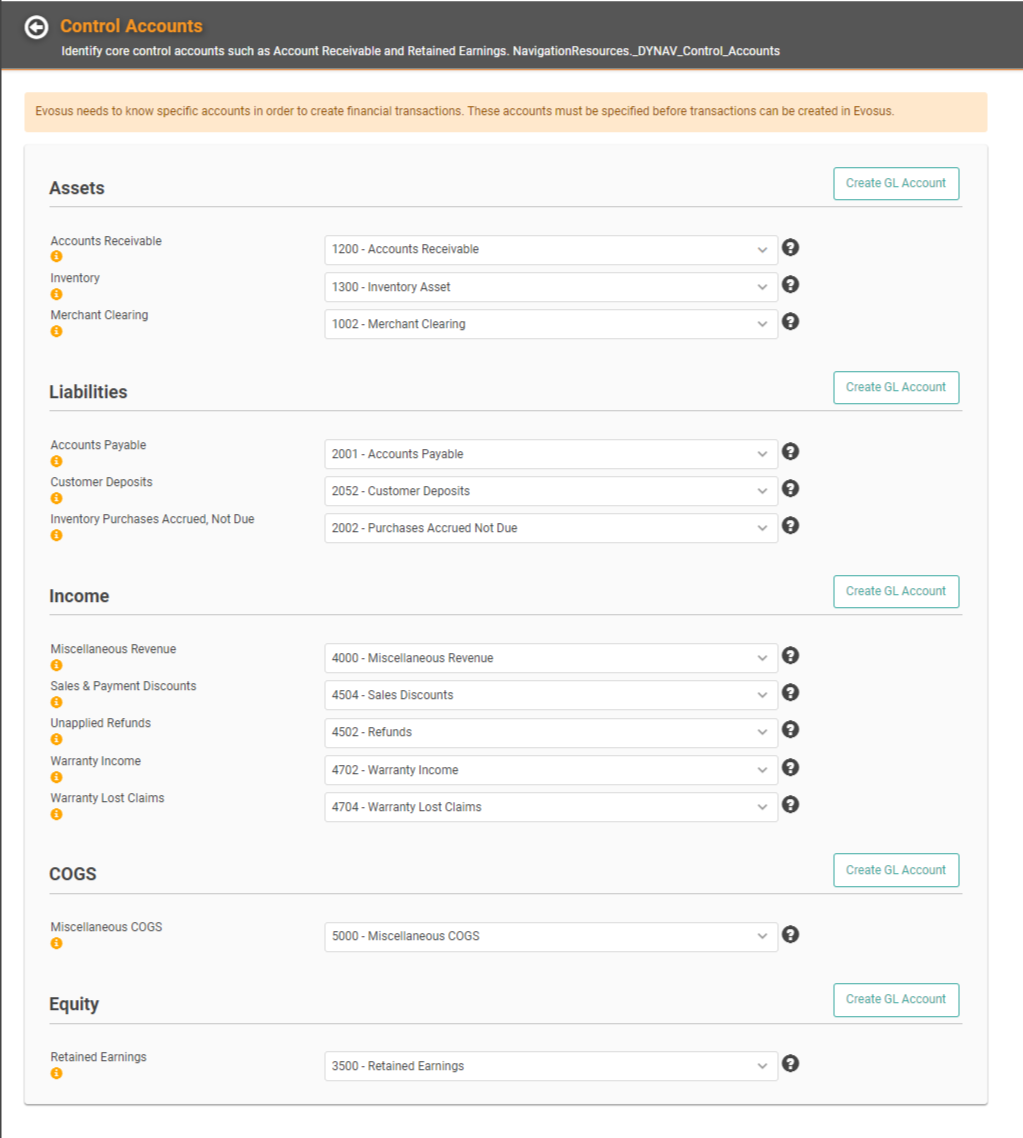This screenshot has height=1138, width=1023.
Task: Expand the 1300 - Inventory Asset dropdown
Action: pos(551,287)
